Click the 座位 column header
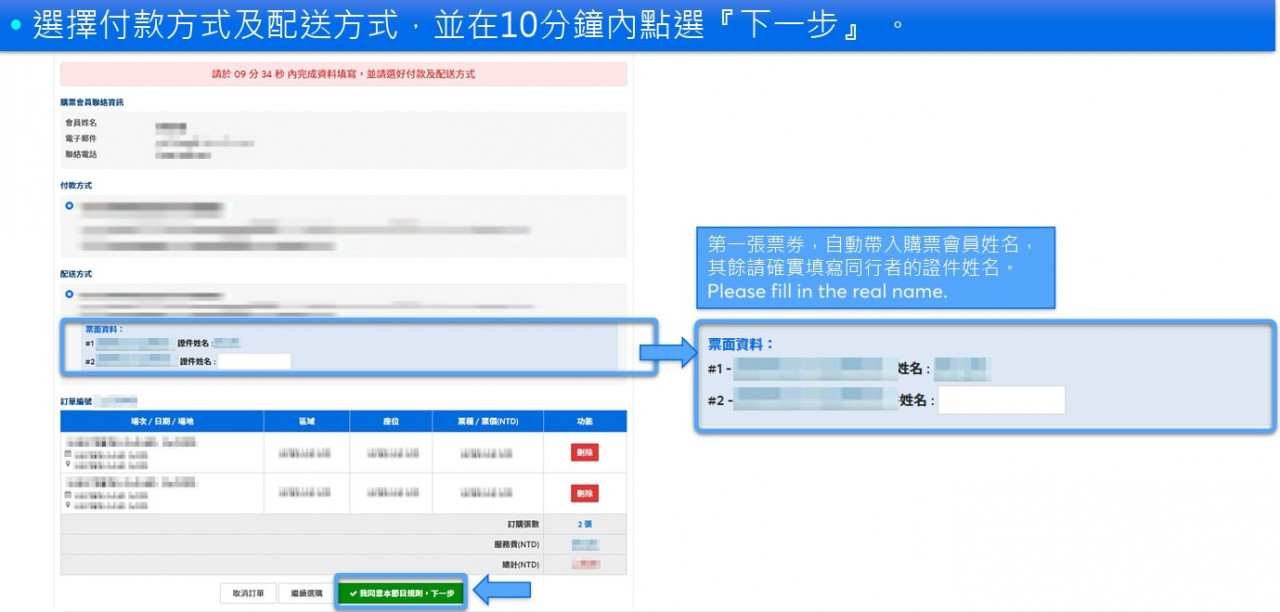1280x612 pixels. [x=391, y=422]
